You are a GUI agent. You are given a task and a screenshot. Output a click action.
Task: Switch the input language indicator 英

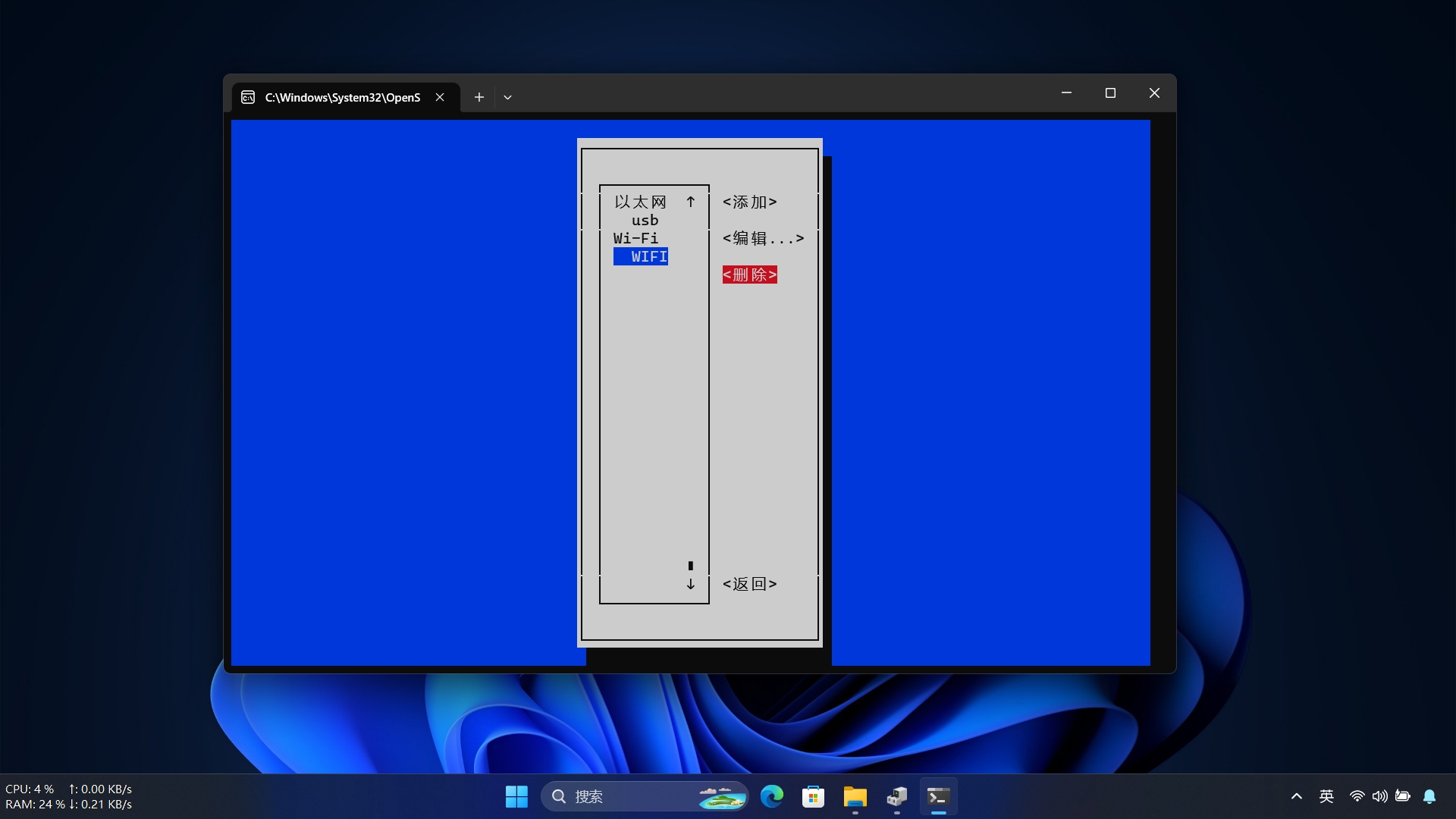[x=1326, y=796]
